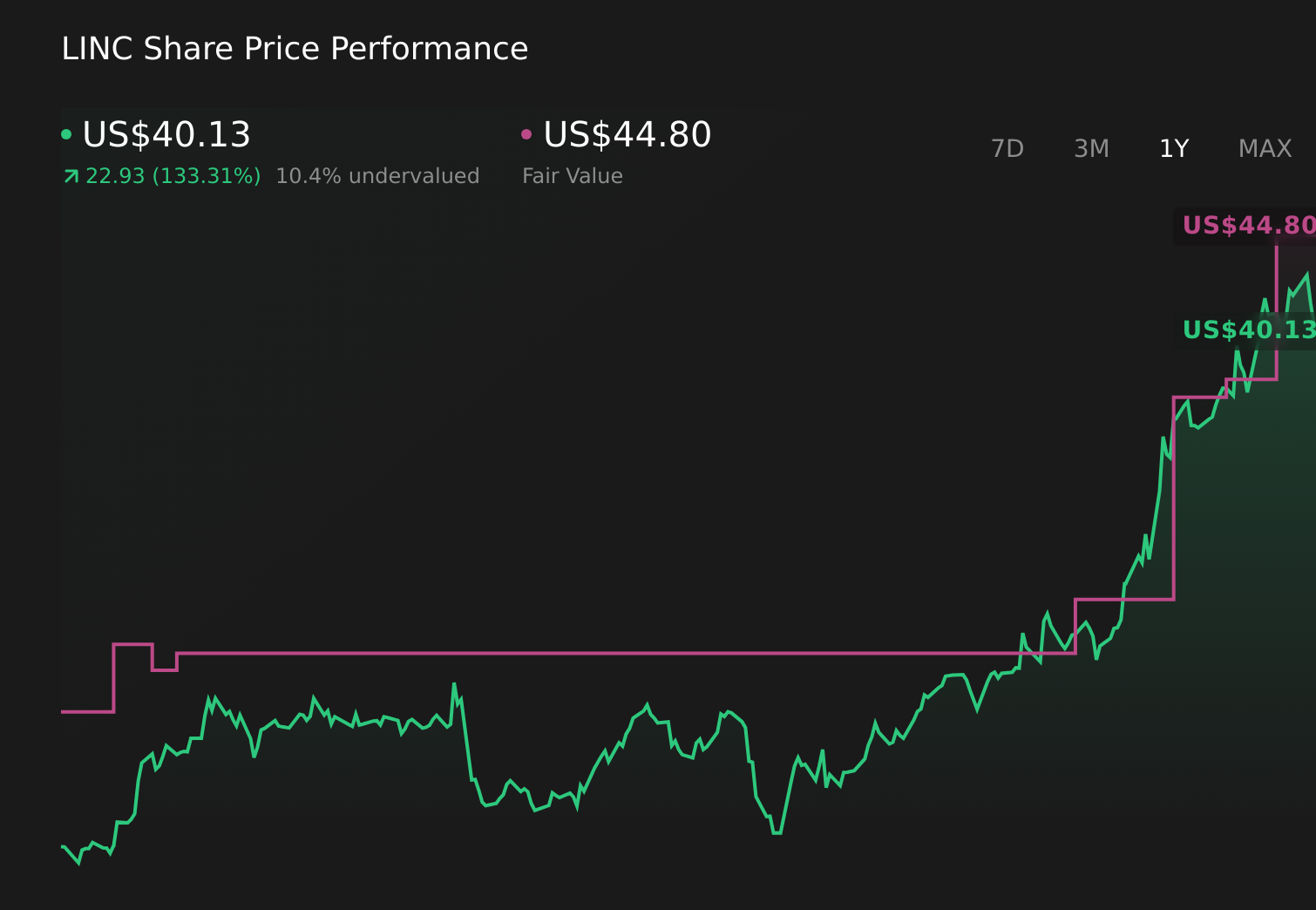The width and height of the screenshot is (1316, 910).
Task: Select the 1Y time range
Action: 1173,148
